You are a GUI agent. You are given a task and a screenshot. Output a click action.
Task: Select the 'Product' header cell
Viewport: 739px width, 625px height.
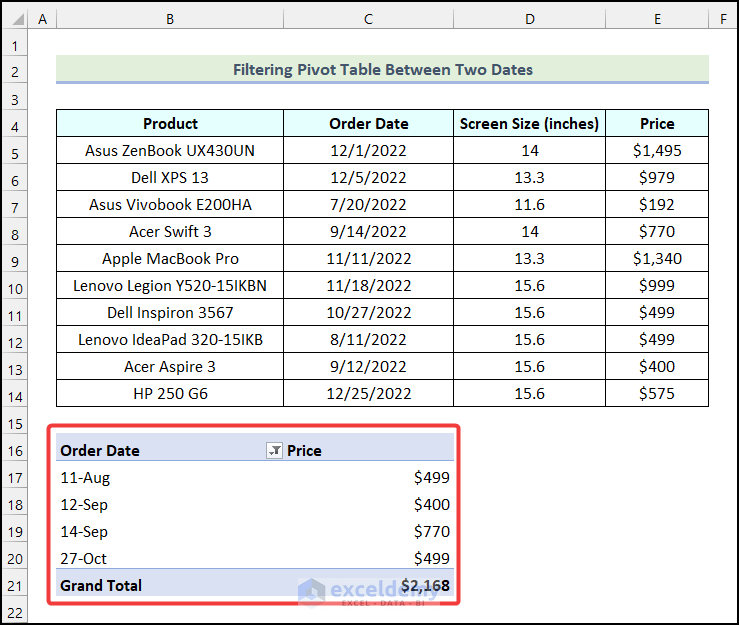(x=170, y=124)
